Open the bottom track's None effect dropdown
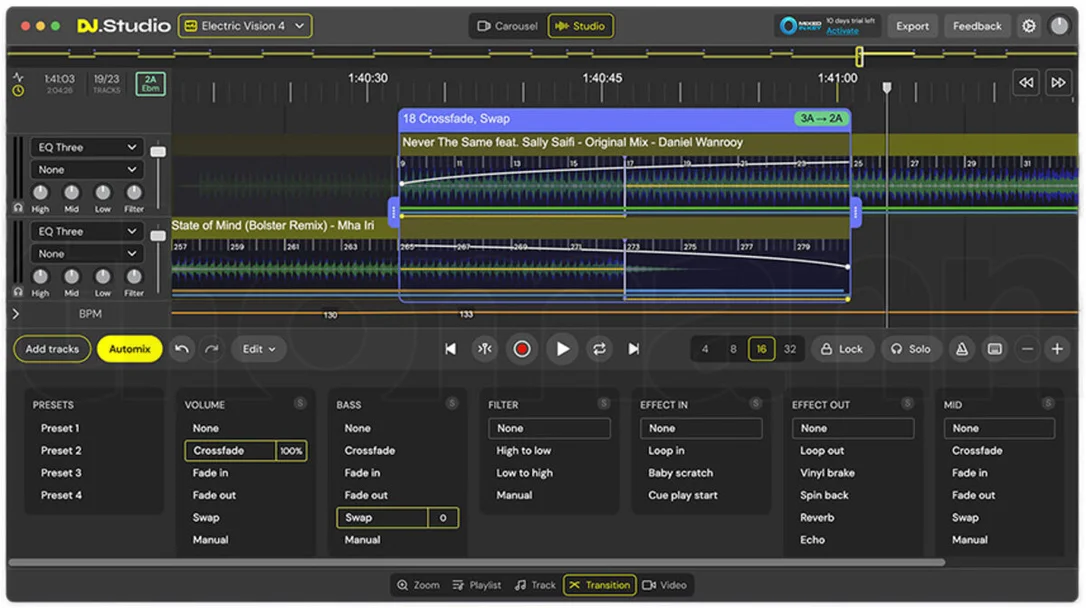This screenshot has height=608, width=1086. pyautogui.click(x=87, y=254)
